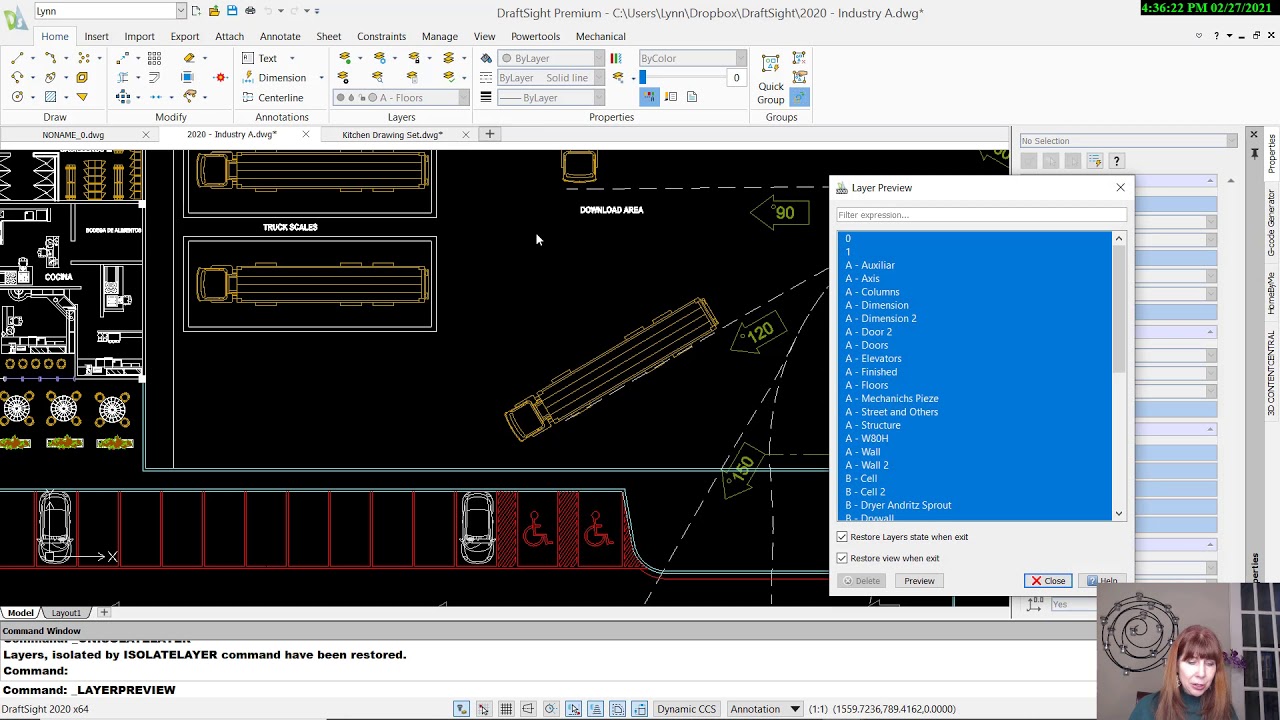The image size is (1280, 720).
Task: Choose the Hatch tool in Draw panel
Action: (50, 97)
